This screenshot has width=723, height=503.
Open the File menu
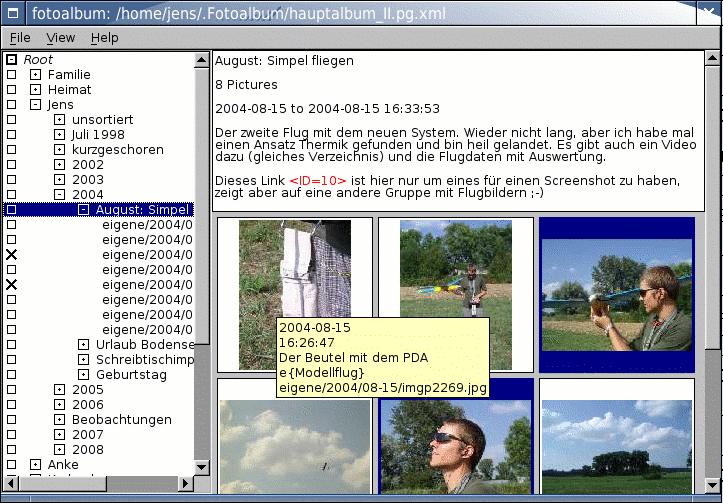pos(20,38)
